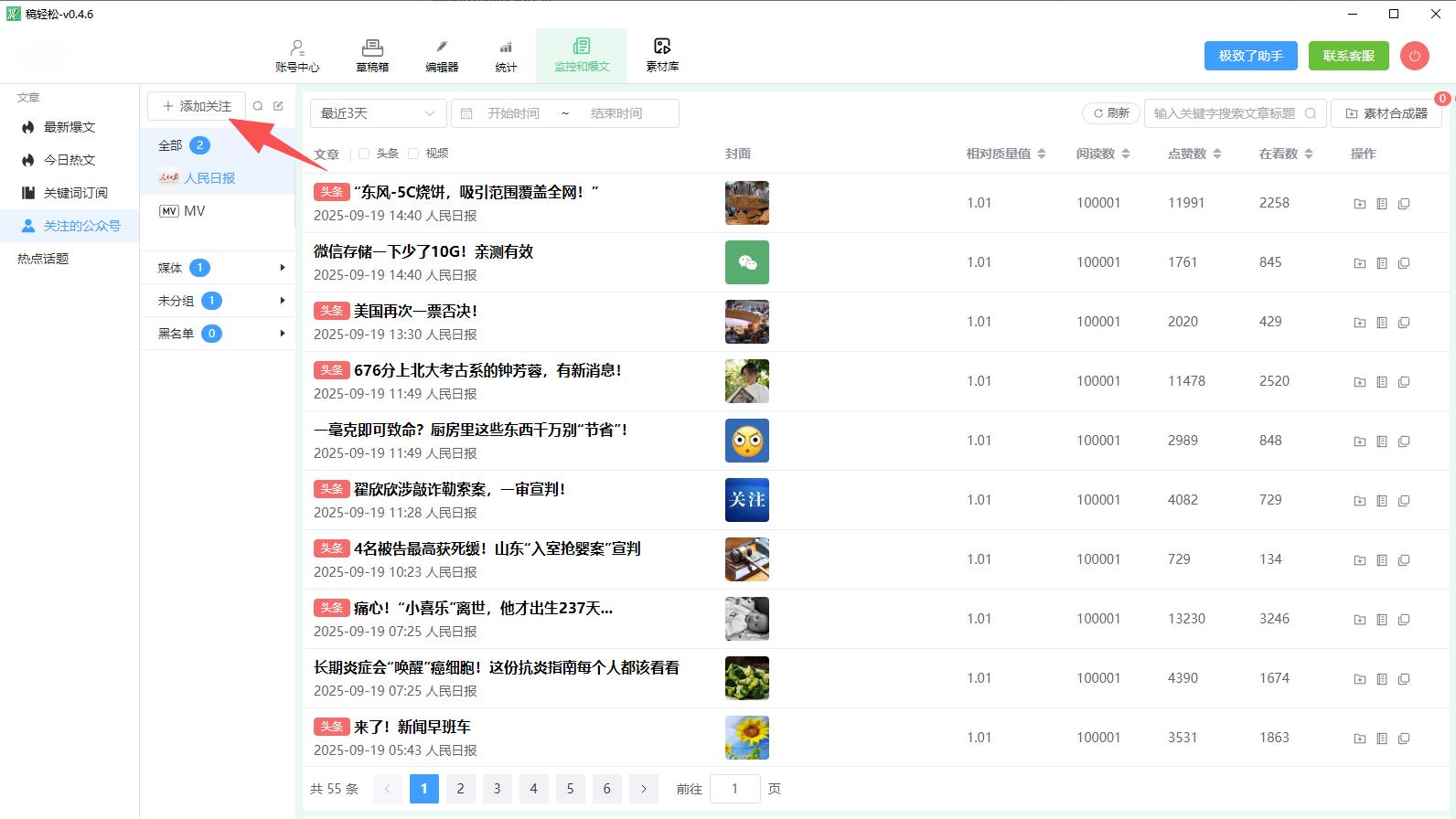The width and height of the screenshot is (1456, 819).
Task: Click the search icon beside 添加关注
Action: (x=258, y=106)
